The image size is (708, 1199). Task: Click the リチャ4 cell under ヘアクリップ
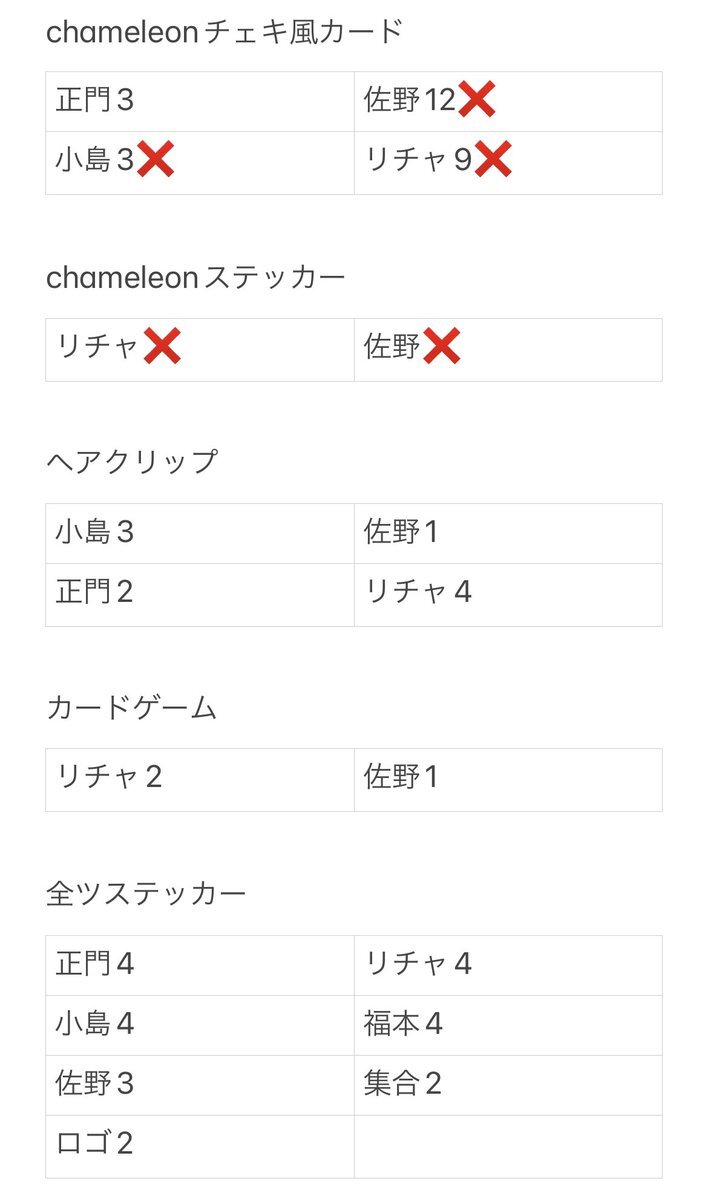[x=508, y=595]
